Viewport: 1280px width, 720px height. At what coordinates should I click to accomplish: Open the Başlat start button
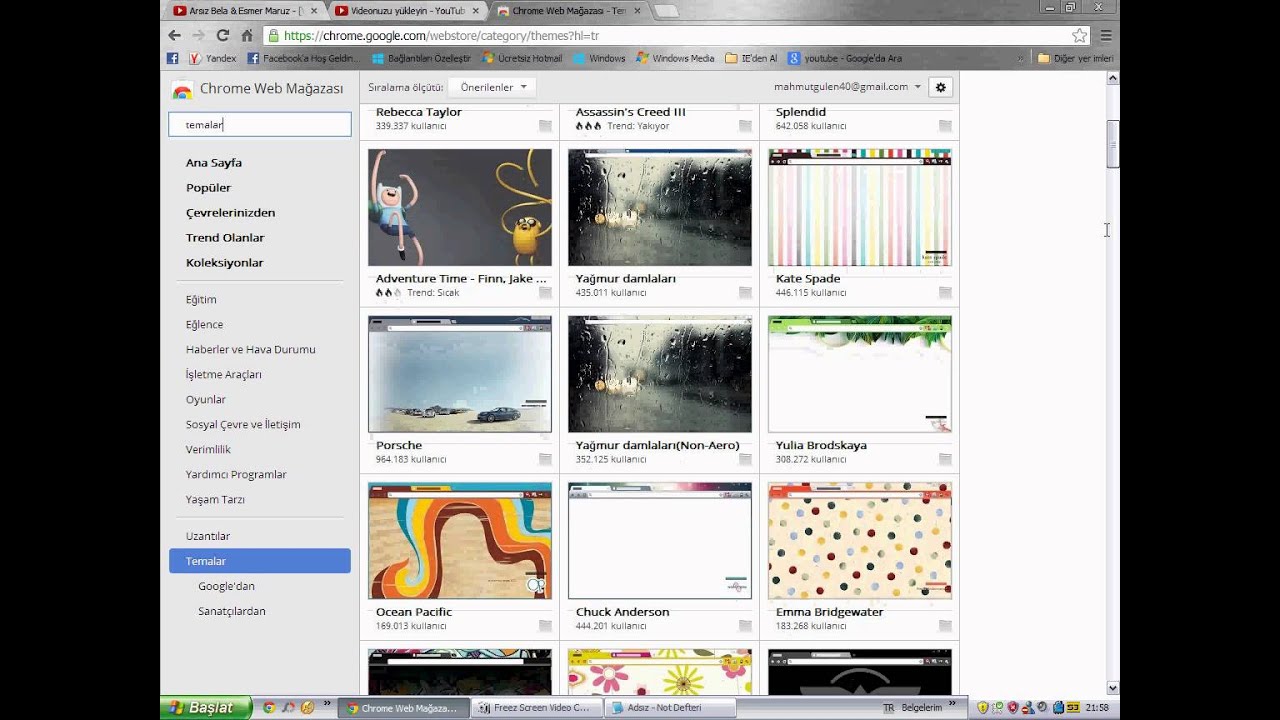click(x=205, y=707)
